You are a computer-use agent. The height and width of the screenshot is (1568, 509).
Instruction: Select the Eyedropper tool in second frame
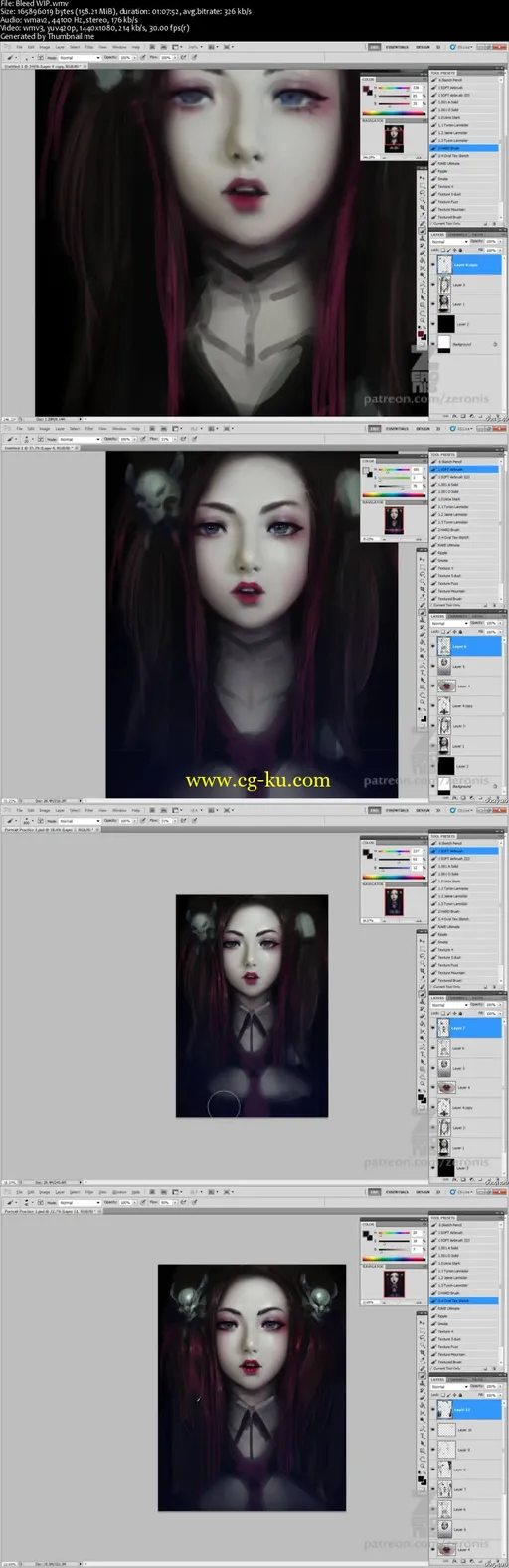click(422, 596)
